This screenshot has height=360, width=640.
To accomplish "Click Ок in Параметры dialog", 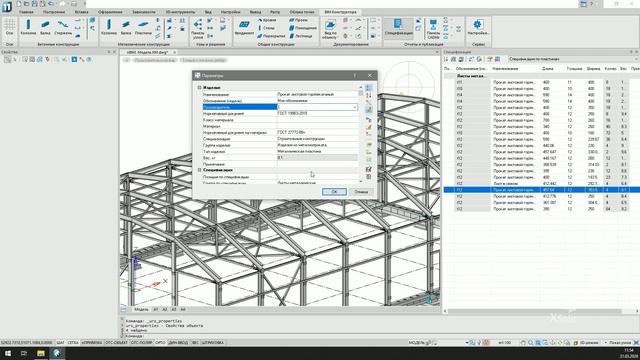I will tap(334, 191).
